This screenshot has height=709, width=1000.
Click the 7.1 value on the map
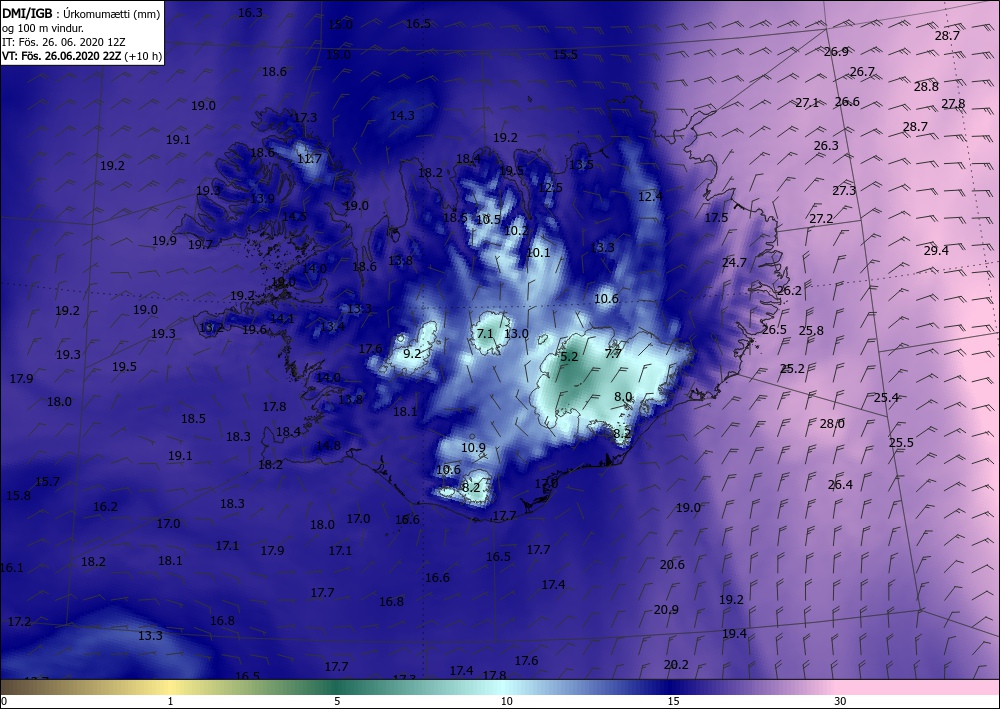click(x=485, y=333)
